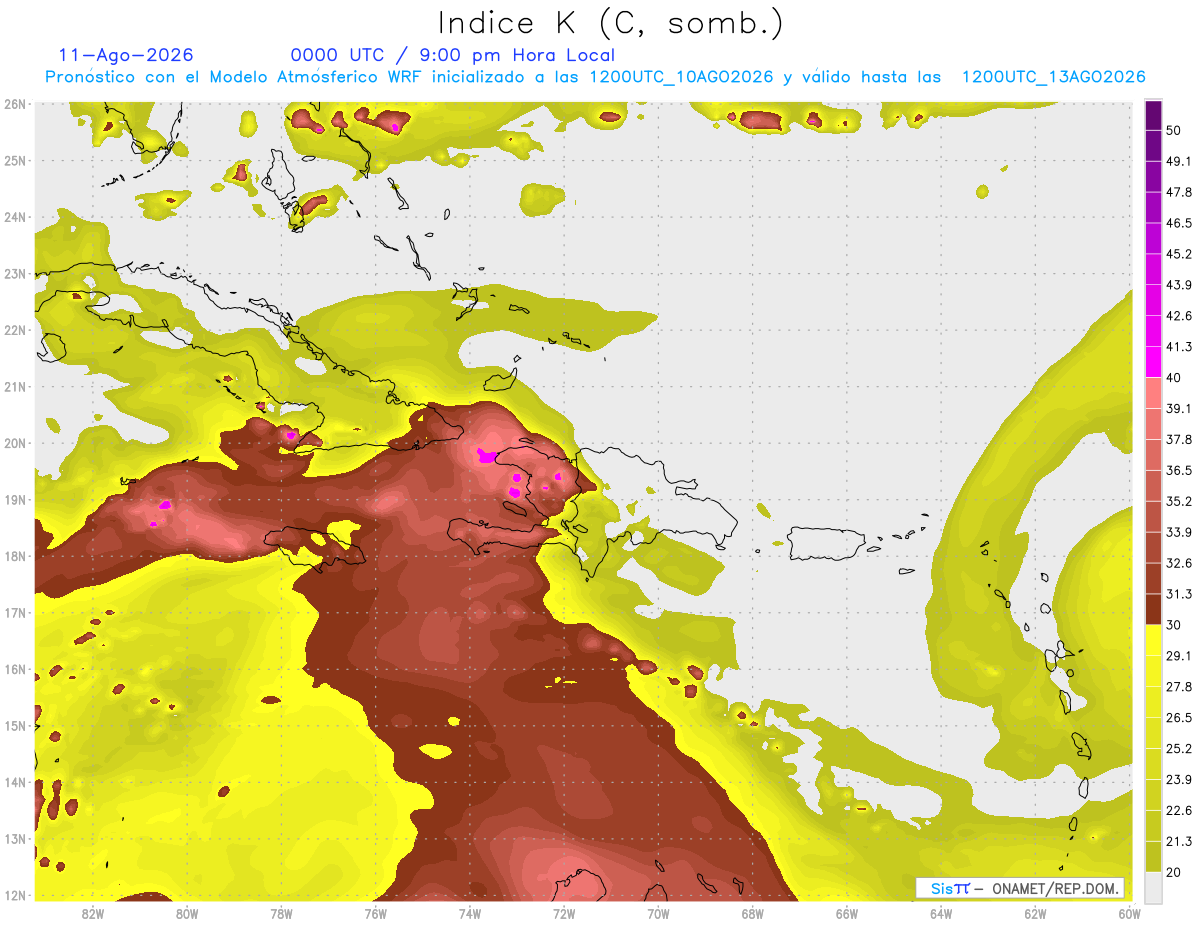Click the colorbar value label 36.5
The image size is (1200, 927).
click(x=1178, y=470)
